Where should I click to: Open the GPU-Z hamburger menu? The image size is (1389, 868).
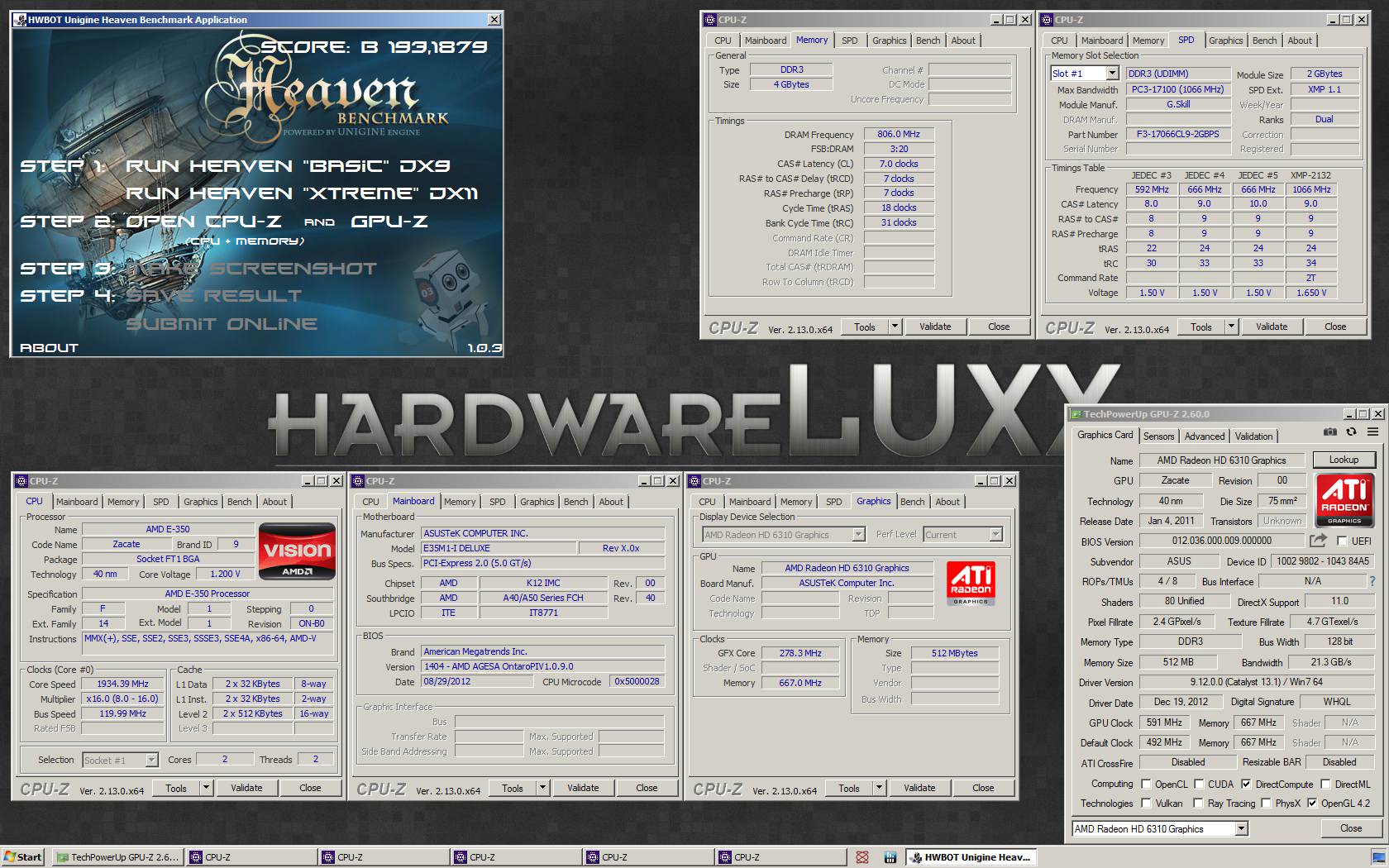(1372, 432)
